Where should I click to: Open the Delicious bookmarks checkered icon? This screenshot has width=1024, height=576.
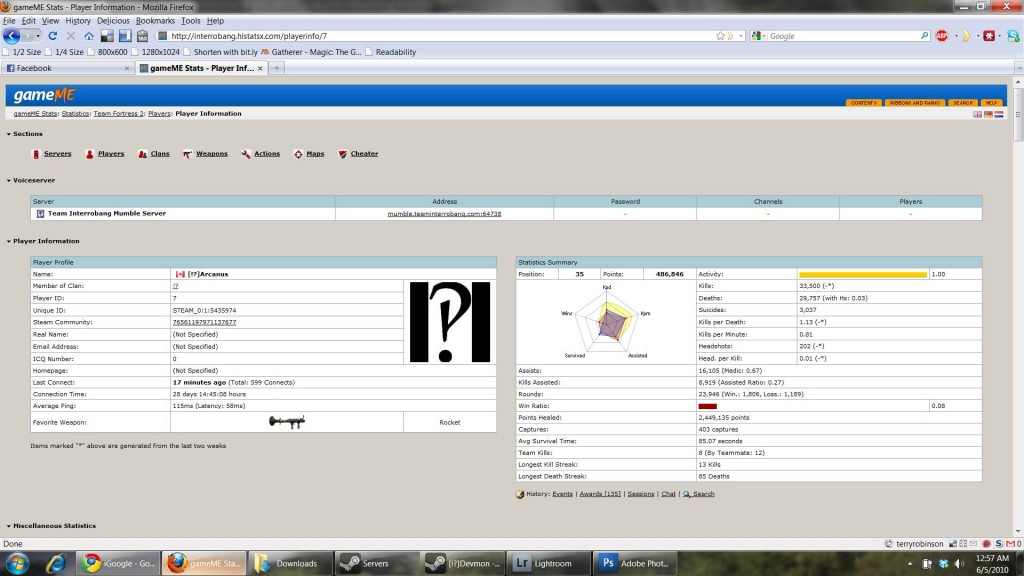coord(107,36)
